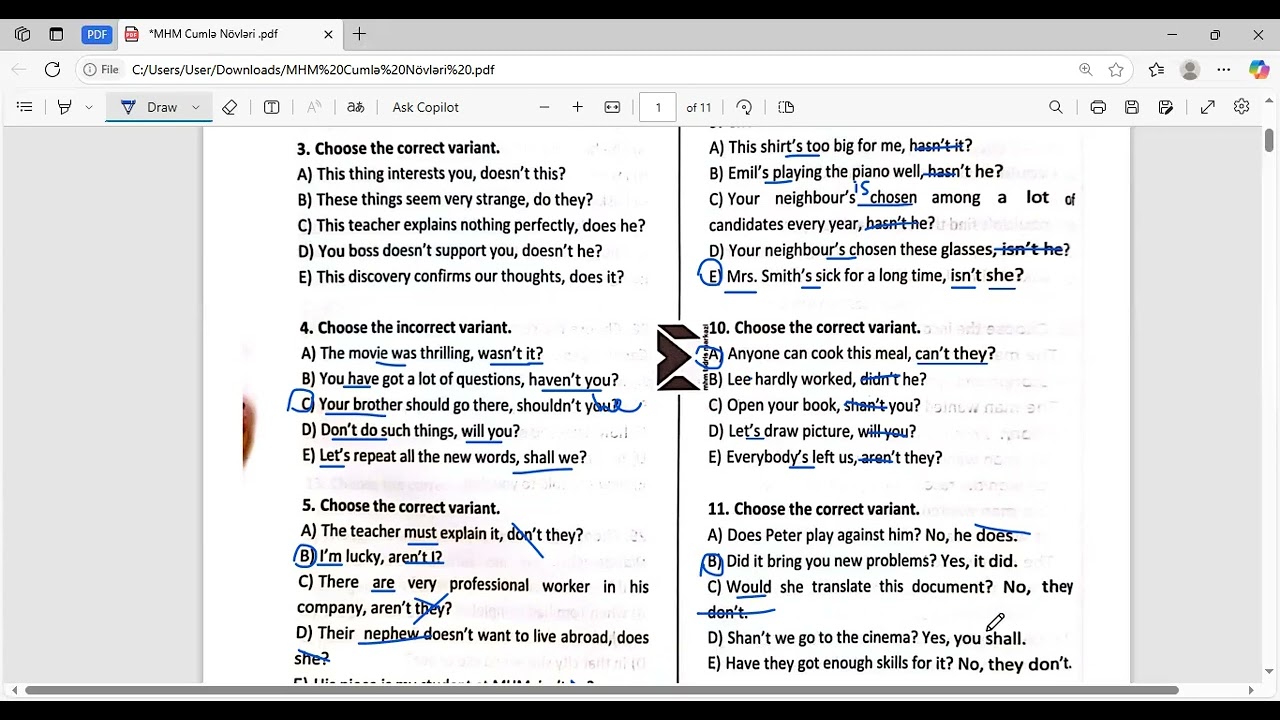
Task: Select the Erase tool
Action: (x=230, y=107)
